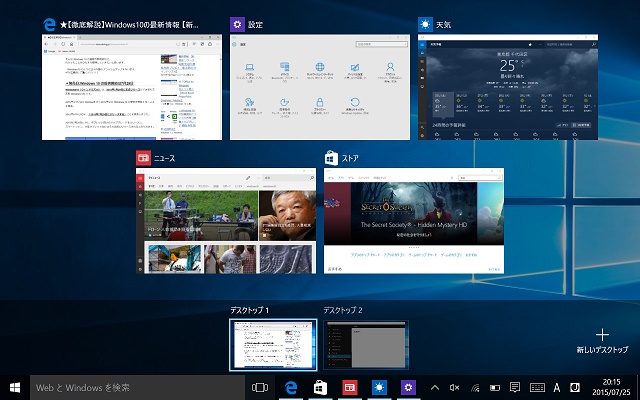Click the デスクトップ 1 label text
This screenshot has height=400, width=640.
click(x=249, y=311)
